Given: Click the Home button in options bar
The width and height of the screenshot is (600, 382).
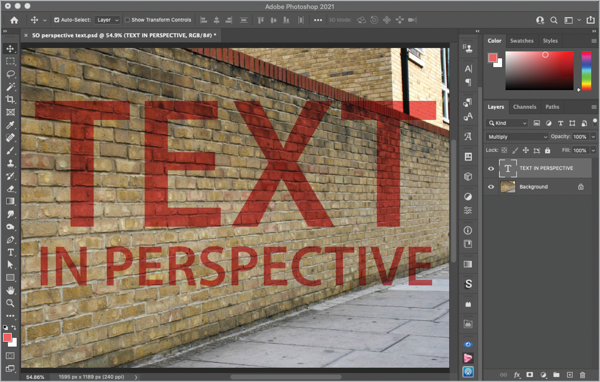Looking at the screenshot, I should point(14,20).
